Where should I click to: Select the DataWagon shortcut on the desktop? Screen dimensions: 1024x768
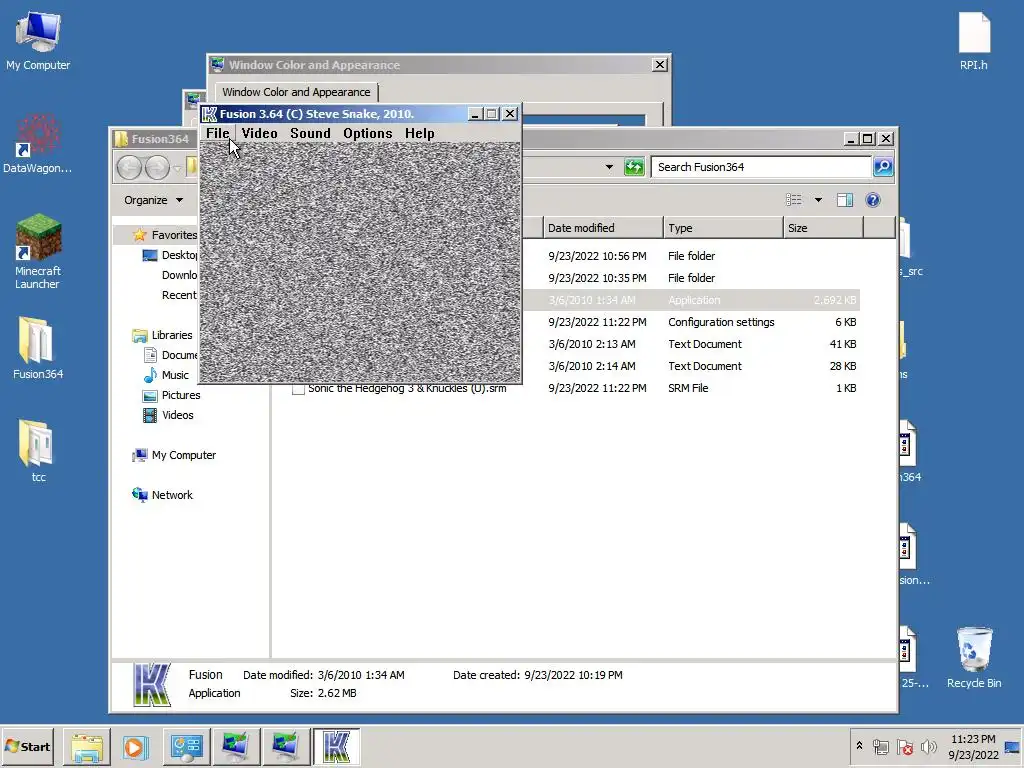[38, 144]
